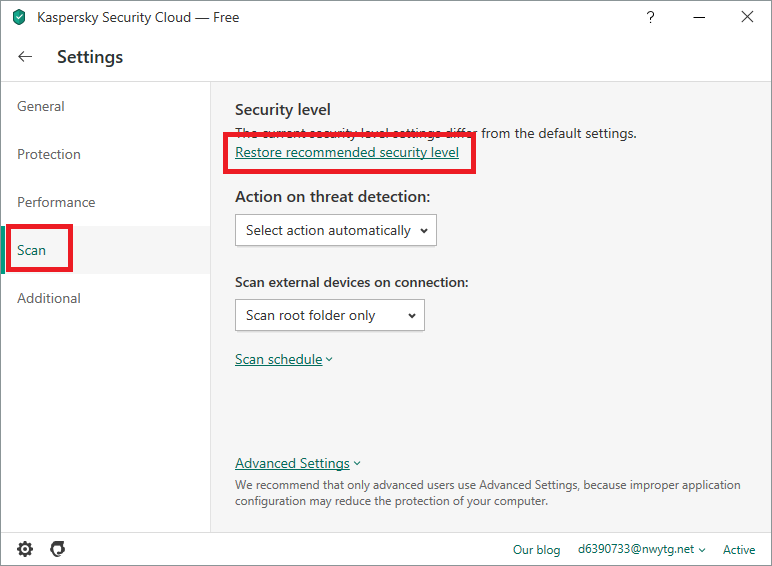Screen dimensions: 772x566
Task: Open the Additional settings section
Action: [49, 298]
